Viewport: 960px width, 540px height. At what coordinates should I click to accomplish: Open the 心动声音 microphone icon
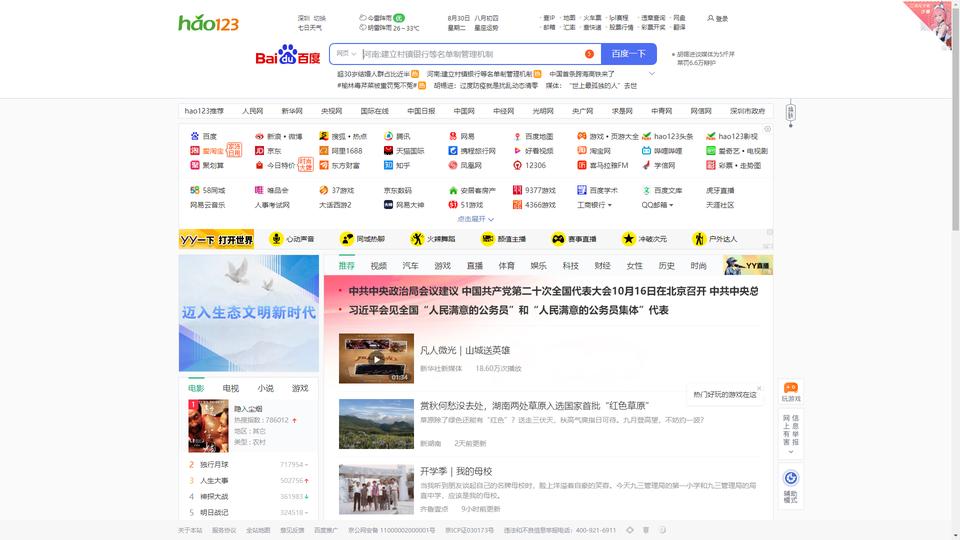point(276,239)
